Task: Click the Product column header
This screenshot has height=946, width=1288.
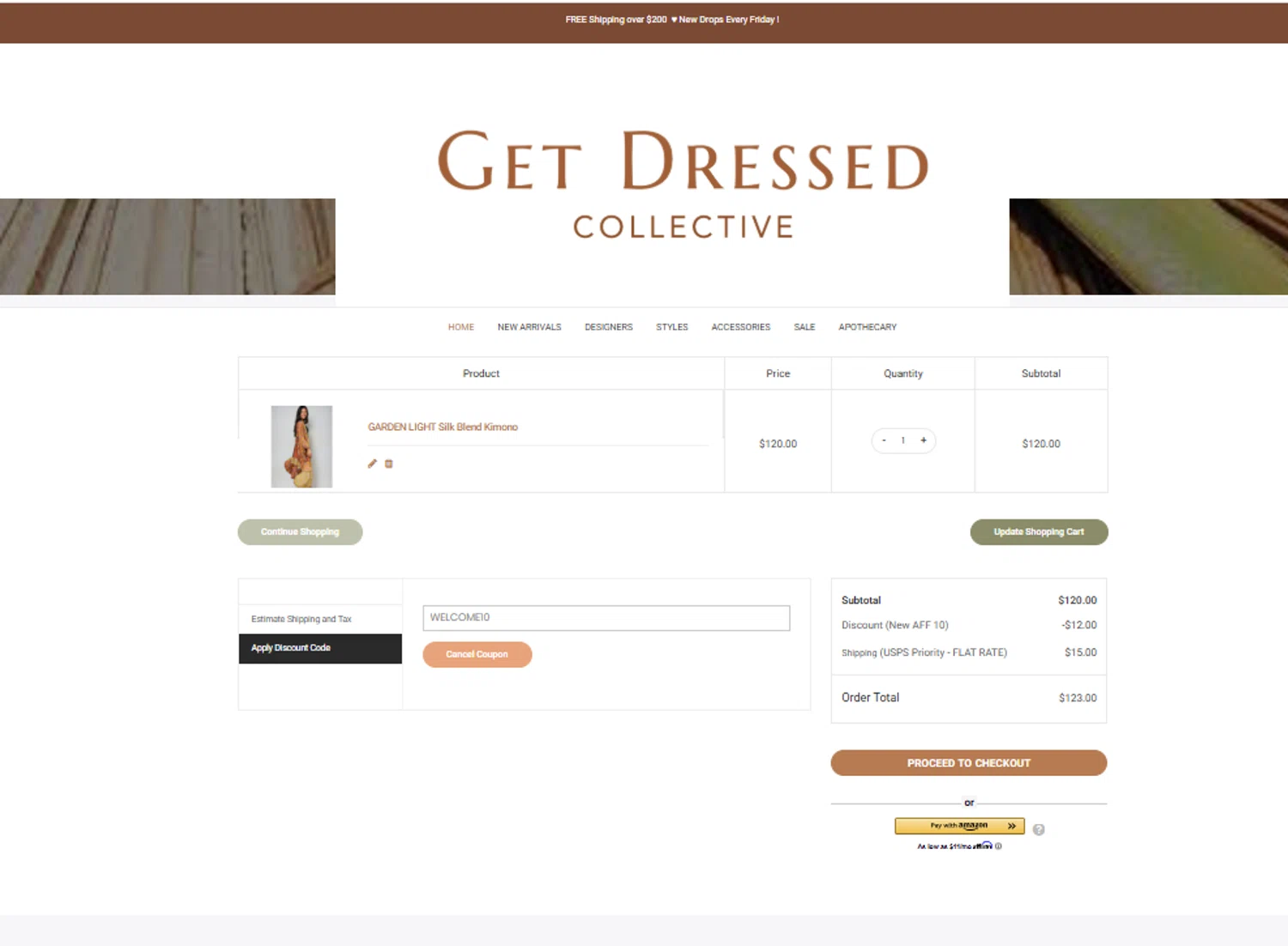Action: (481, 373)
